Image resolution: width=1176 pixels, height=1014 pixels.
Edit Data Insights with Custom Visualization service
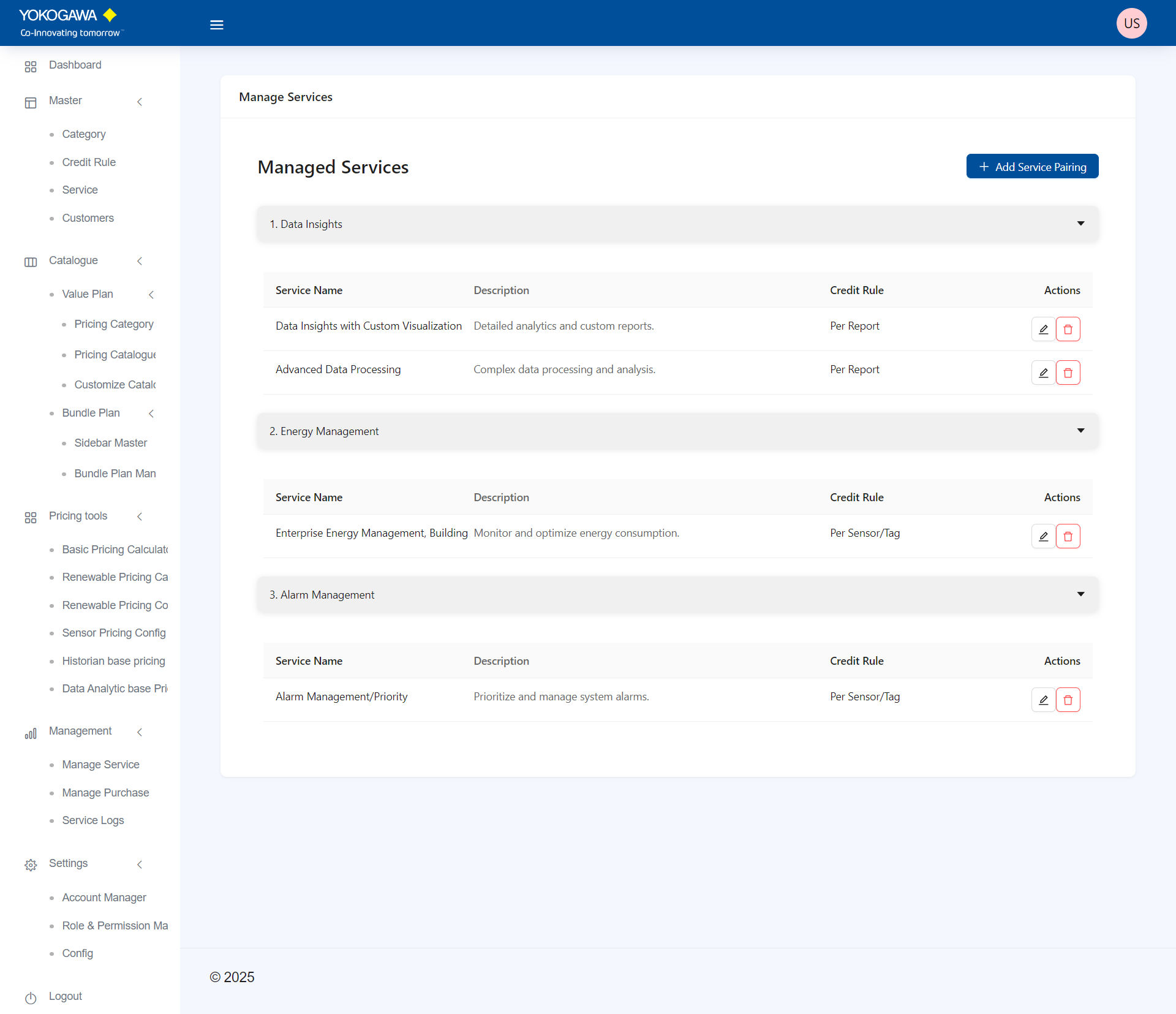coord(1043,329)
